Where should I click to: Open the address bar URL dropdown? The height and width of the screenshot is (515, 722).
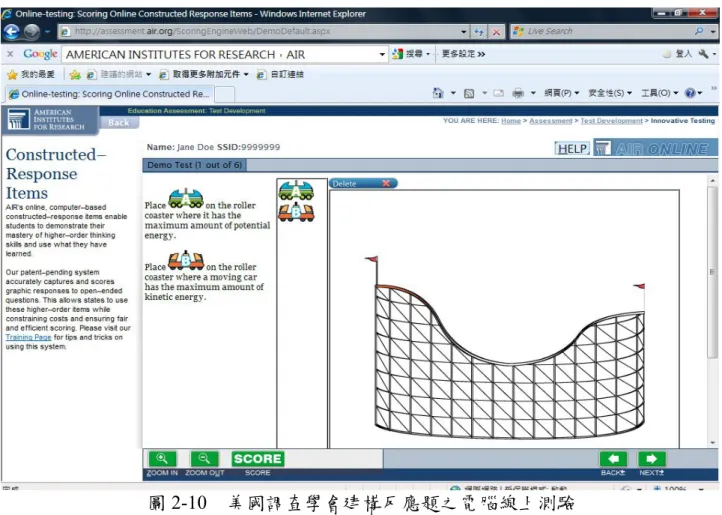(x=464, y=32)
